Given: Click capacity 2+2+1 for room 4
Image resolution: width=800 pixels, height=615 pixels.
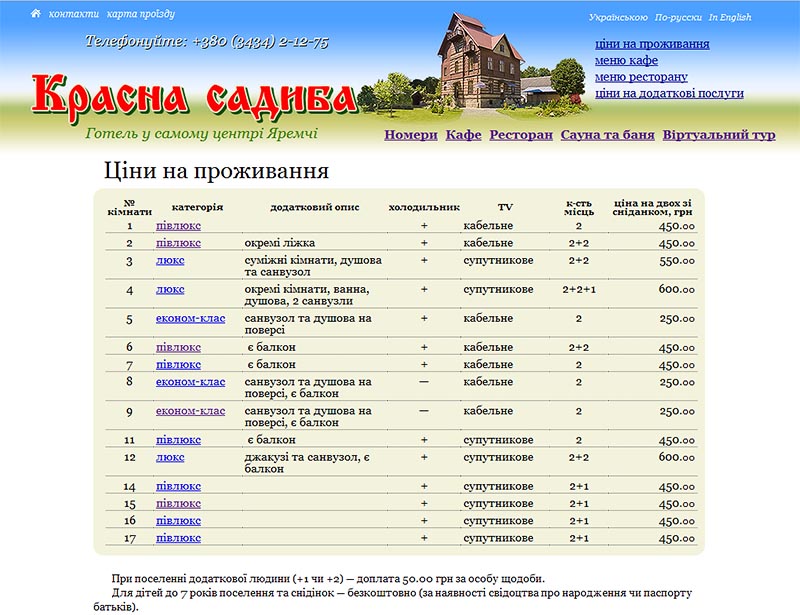Looking at the screenshot, I should 579,289.
